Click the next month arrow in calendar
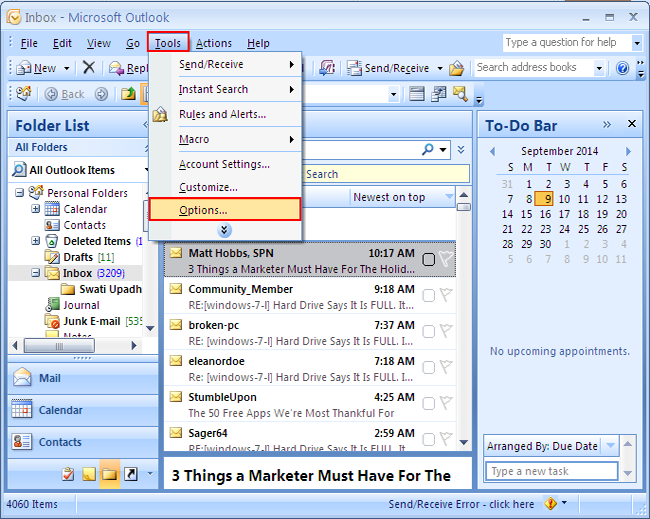The image size is (650, 519). (628, 151)
